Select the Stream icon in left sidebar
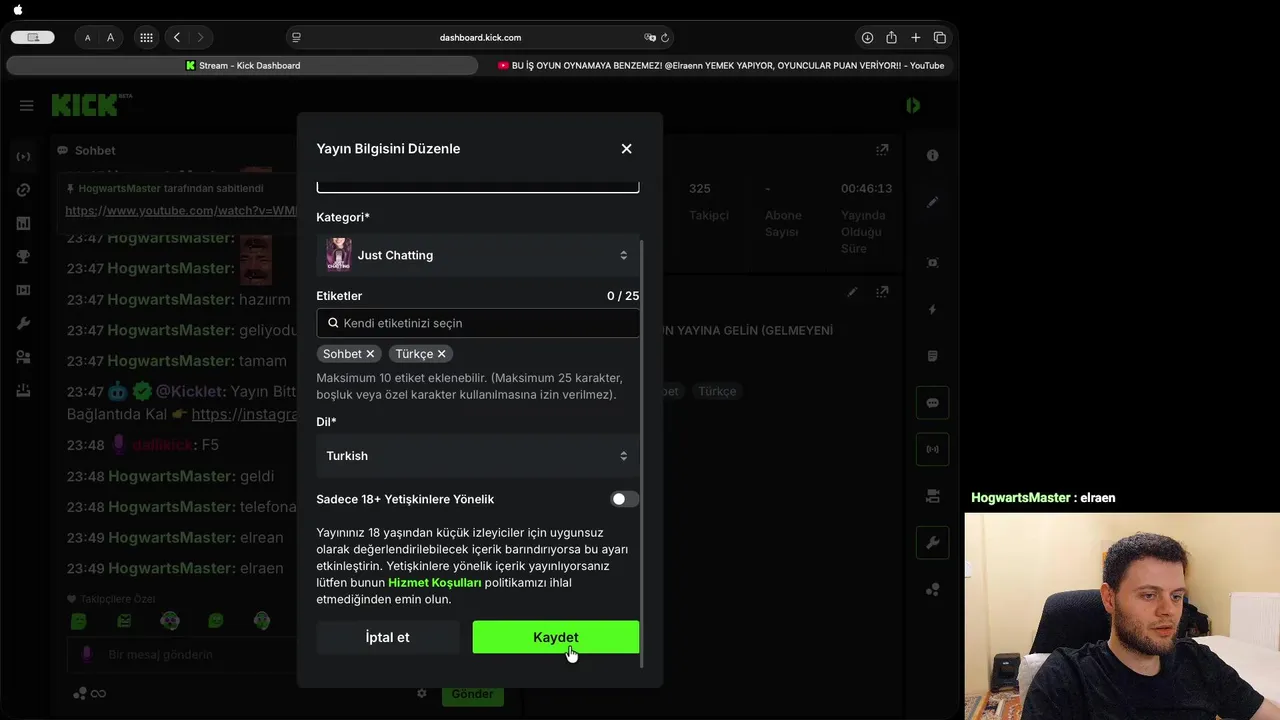 23,156
